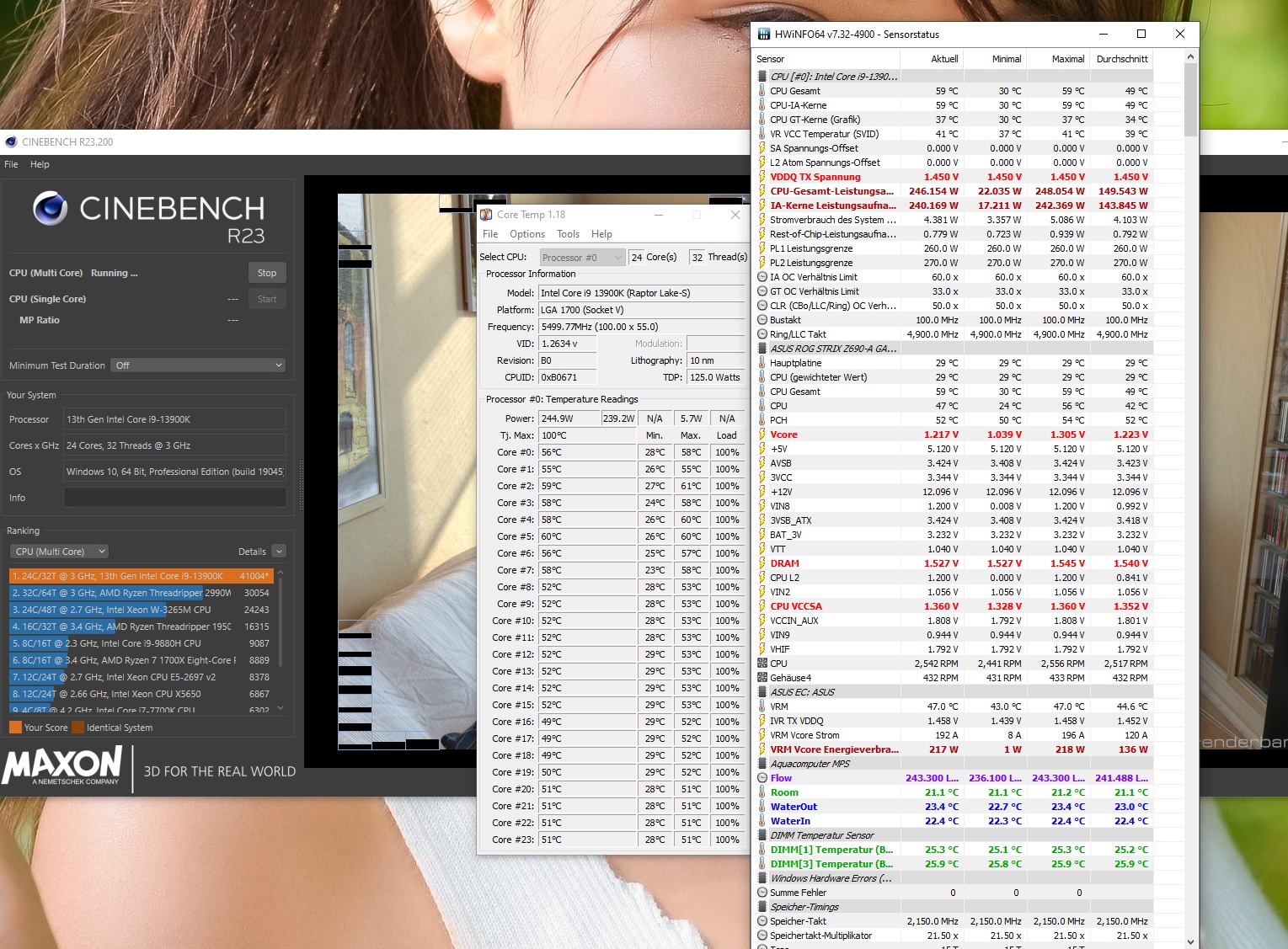Viewport: 1288px width, 949px height.
Task: Click the Minimal column header
Action: [x=995, y=59]
